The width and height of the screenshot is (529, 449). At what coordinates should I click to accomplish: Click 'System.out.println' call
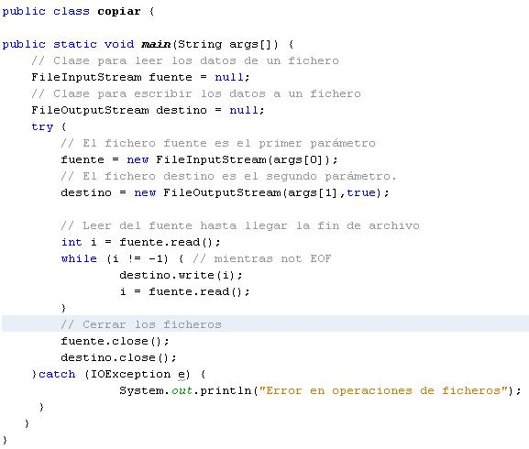click(185, 391)
